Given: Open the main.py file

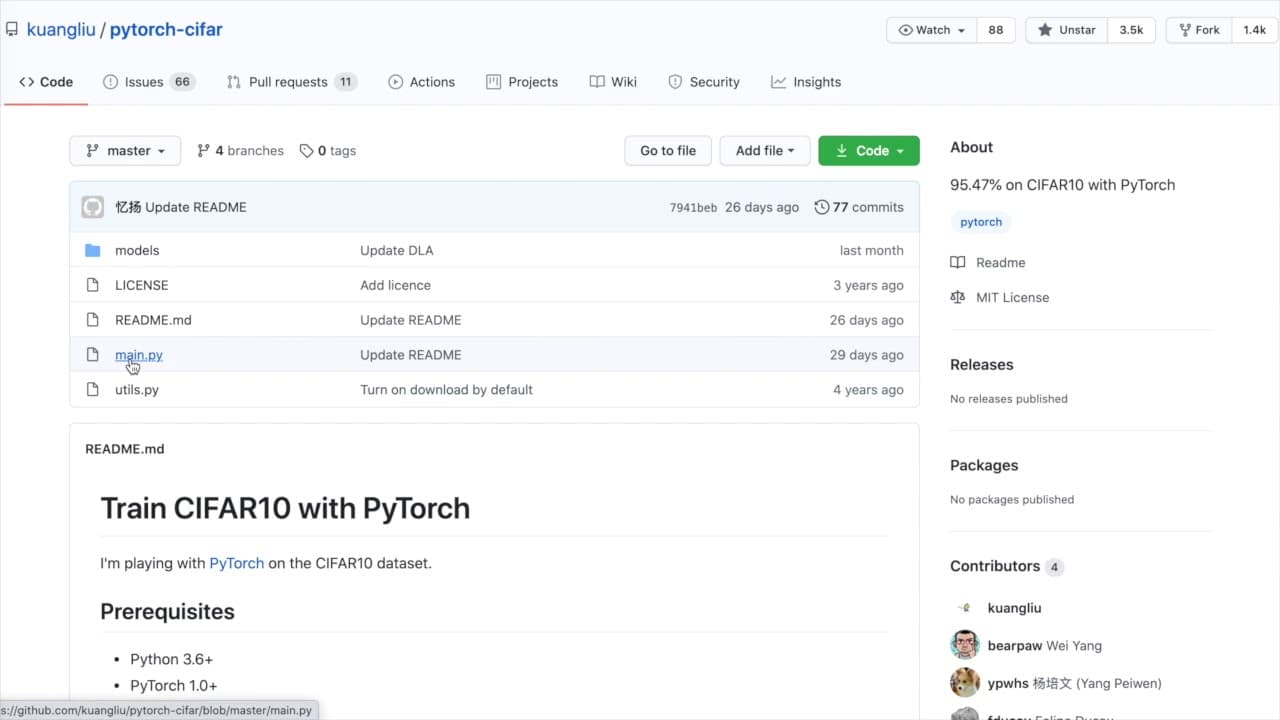Looking at the screenshot, I should pyautogui.click(x=139, y=355).
